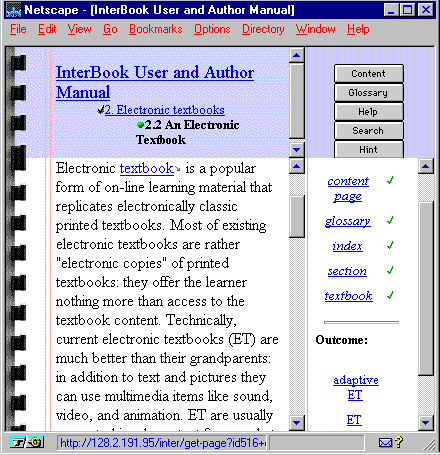Follow the '2. Electronic textbooks' link
This screenshot has height=455, width=440.
coord(165,110)
